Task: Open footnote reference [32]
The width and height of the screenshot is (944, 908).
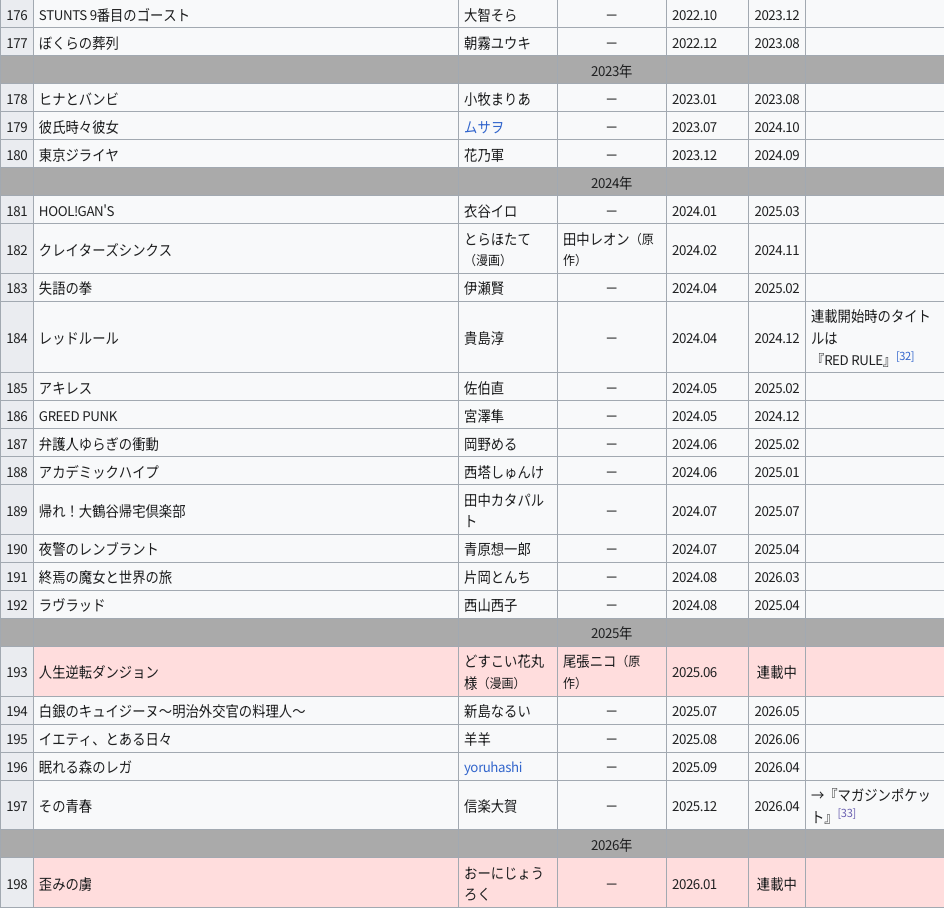Action: (905, 356)
